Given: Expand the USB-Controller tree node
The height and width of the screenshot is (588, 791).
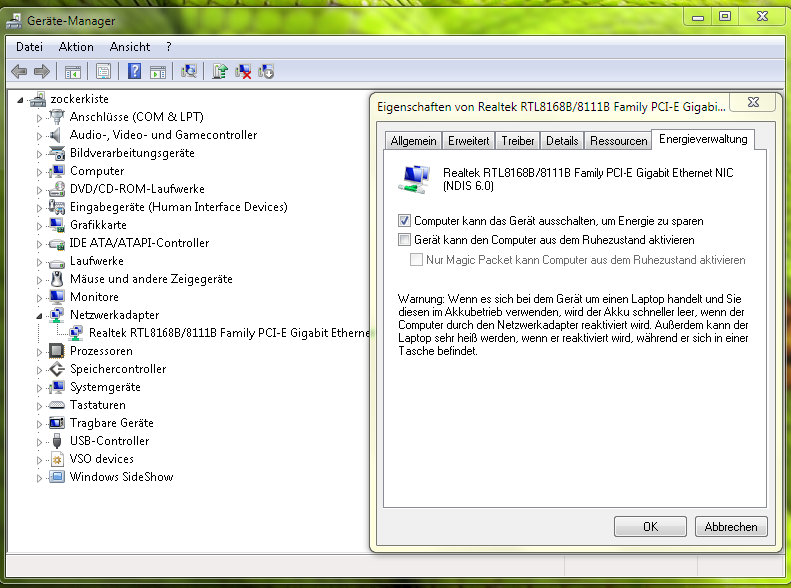Looking at the screenshot, I should (39, 442).
